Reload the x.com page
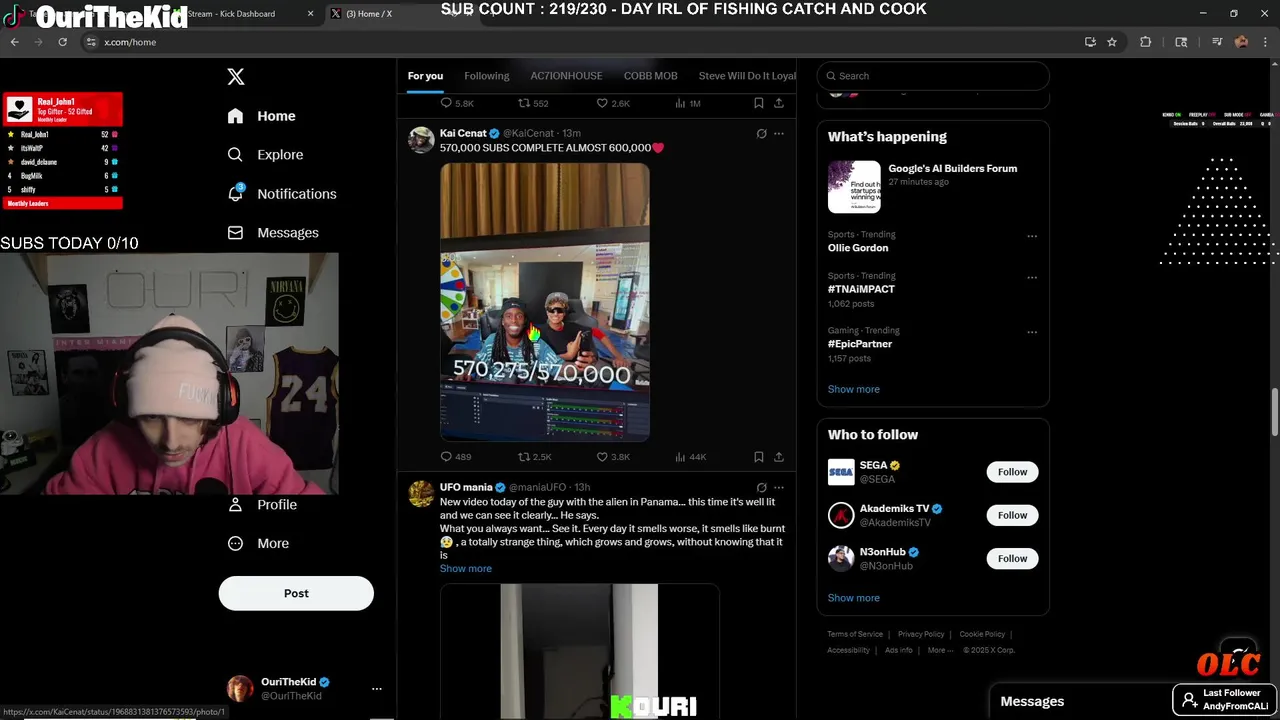 pos(62,42)
